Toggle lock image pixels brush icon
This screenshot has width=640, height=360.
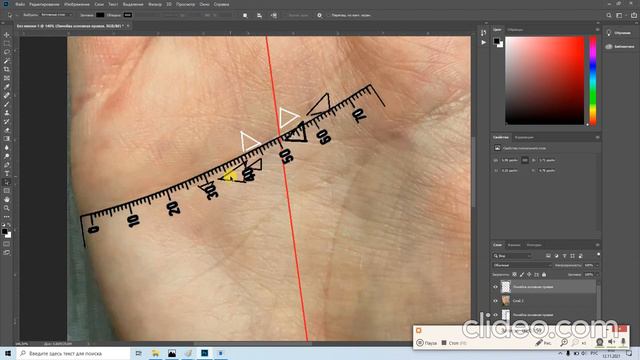tap(522, 275)
